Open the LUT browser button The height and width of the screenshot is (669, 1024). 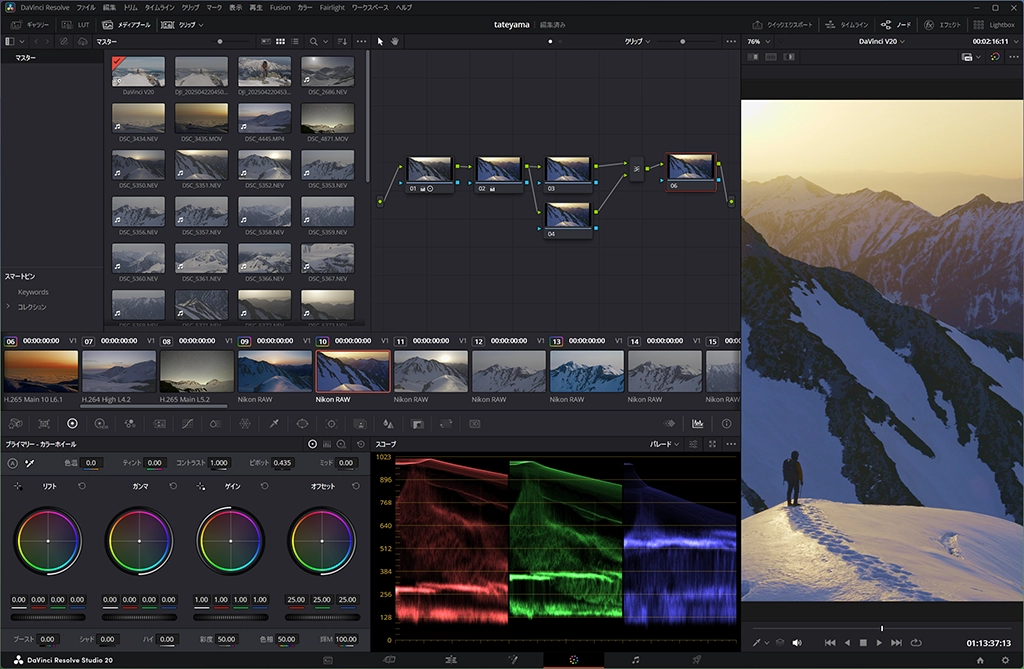[x=77, y=24]
